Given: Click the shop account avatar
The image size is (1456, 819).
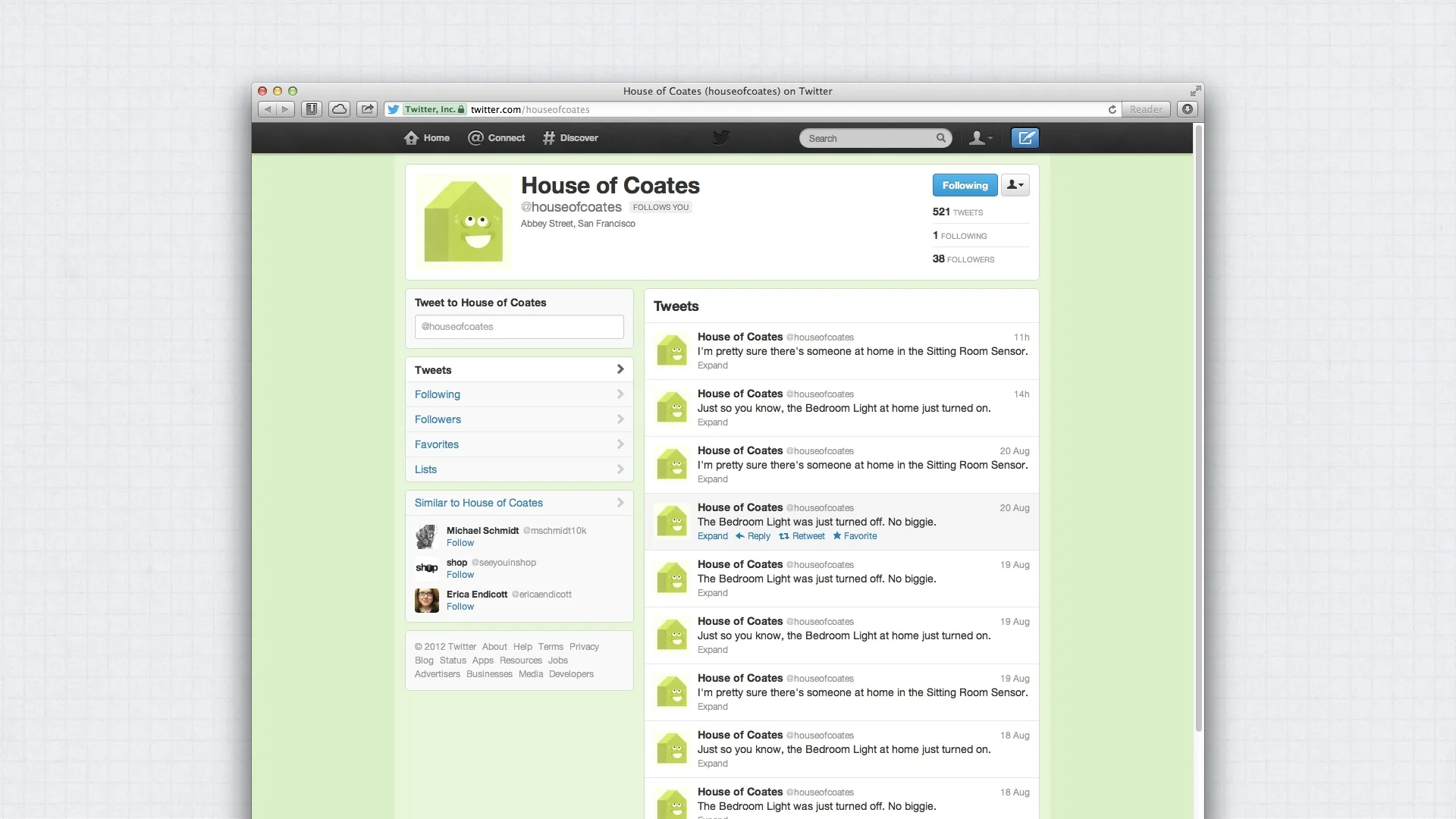Looking at the screenshot, I should click(427, 568).
